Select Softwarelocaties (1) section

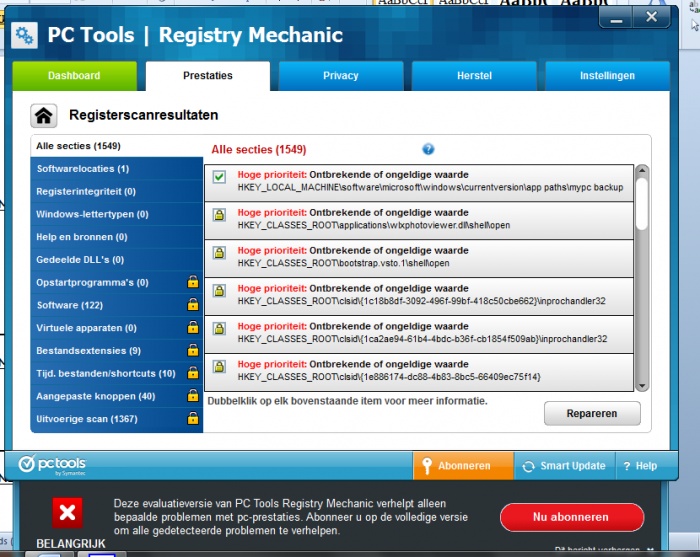117,169
